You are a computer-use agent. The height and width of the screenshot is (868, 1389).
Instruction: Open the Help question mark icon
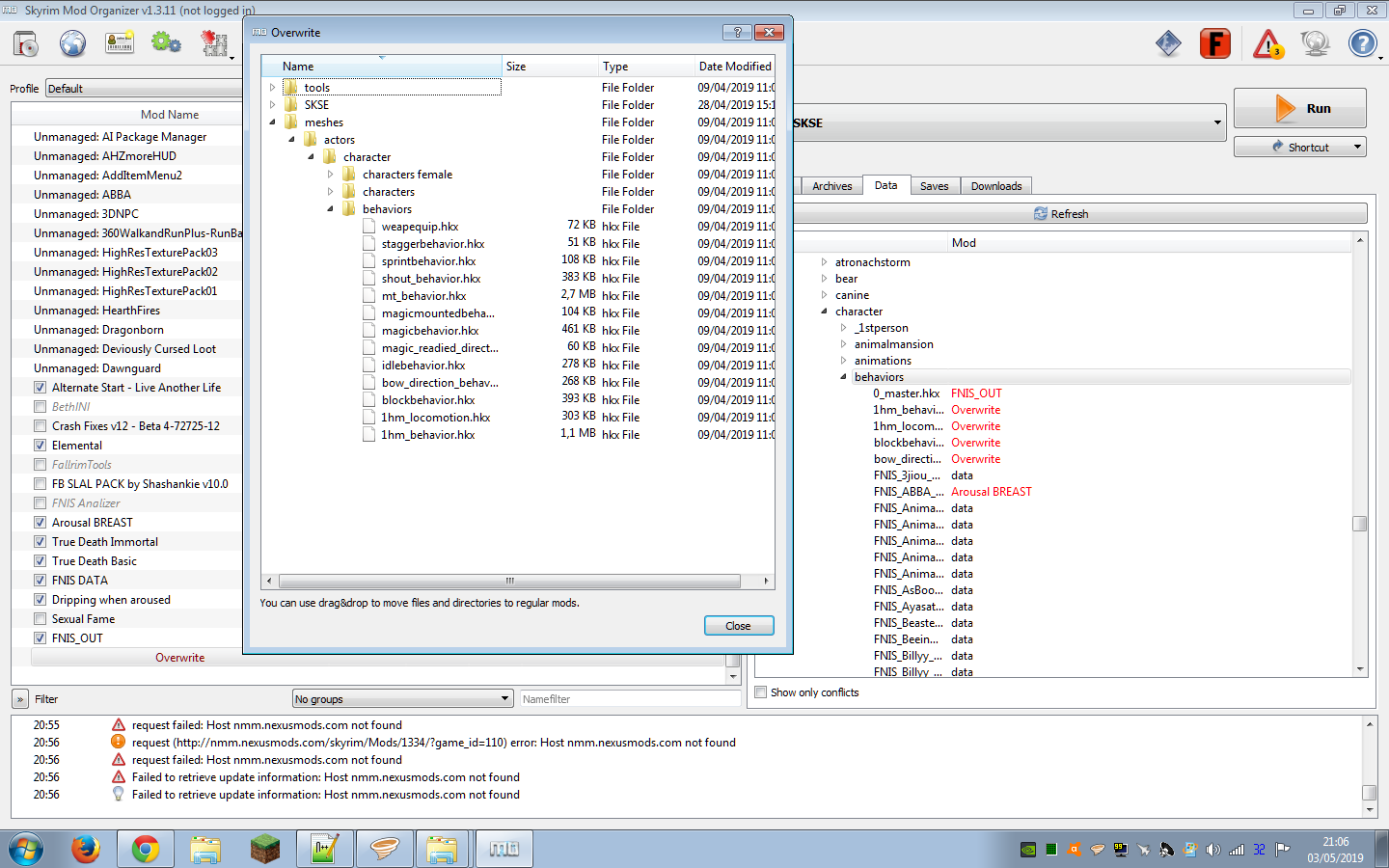pos(1362,43)
